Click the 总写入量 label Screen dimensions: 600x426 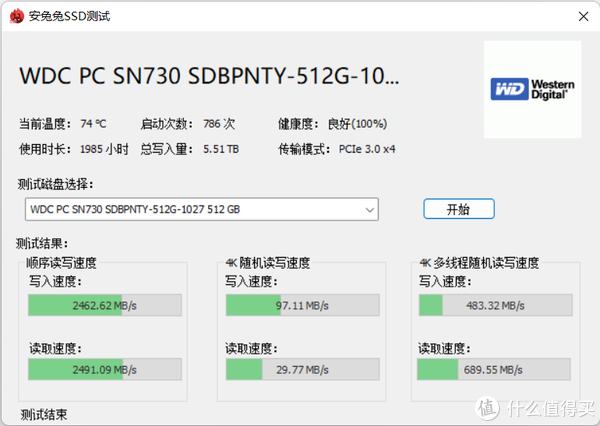(166, 149)
